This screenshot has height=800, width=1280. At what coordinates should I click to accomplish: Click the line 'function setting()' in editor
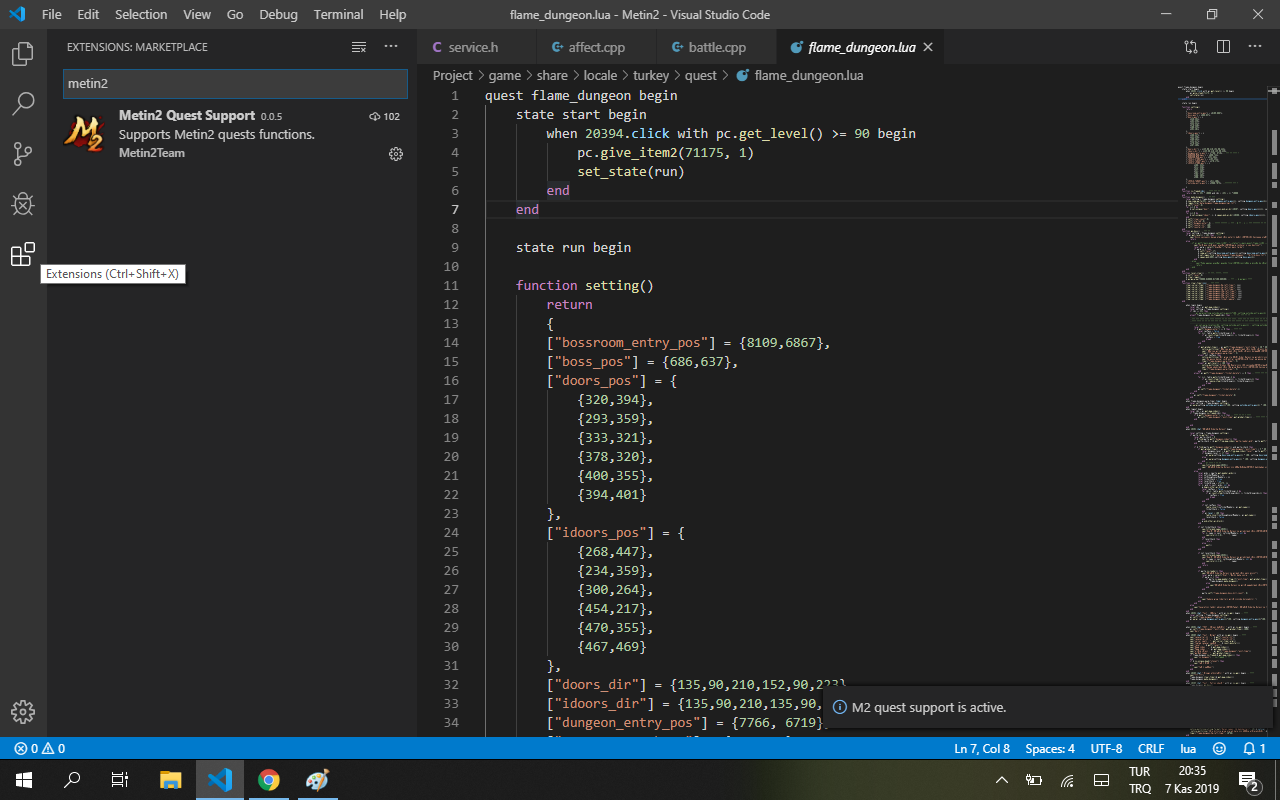pos(585,285)
